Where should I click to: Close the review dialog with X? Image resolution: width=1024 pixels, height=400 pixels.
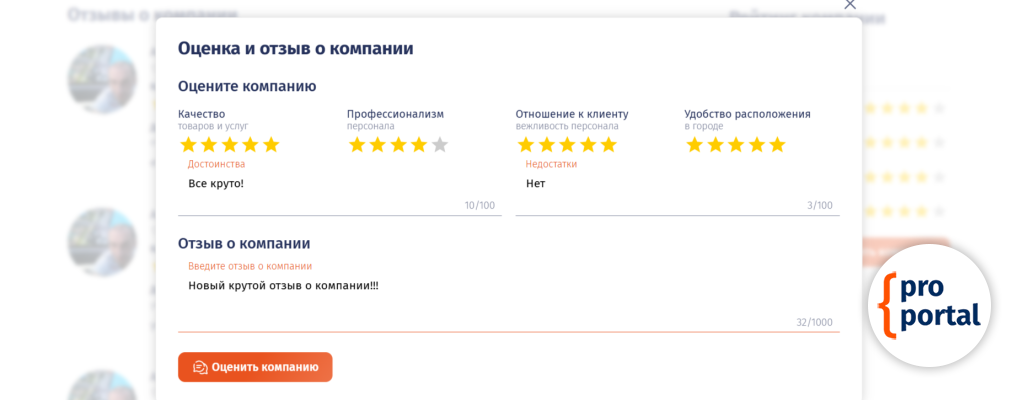point(850,5)
